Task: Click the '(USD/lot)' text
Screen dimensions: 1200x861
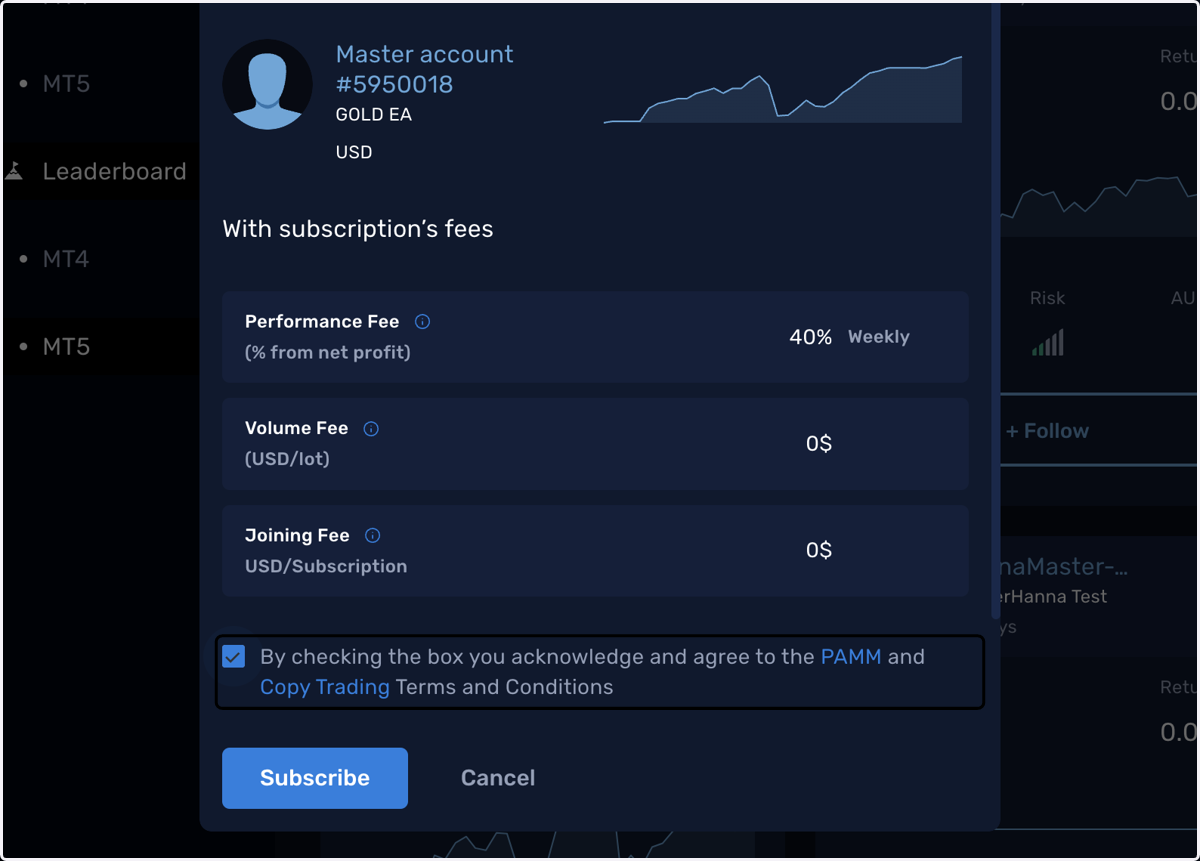Action: [287, 459]
